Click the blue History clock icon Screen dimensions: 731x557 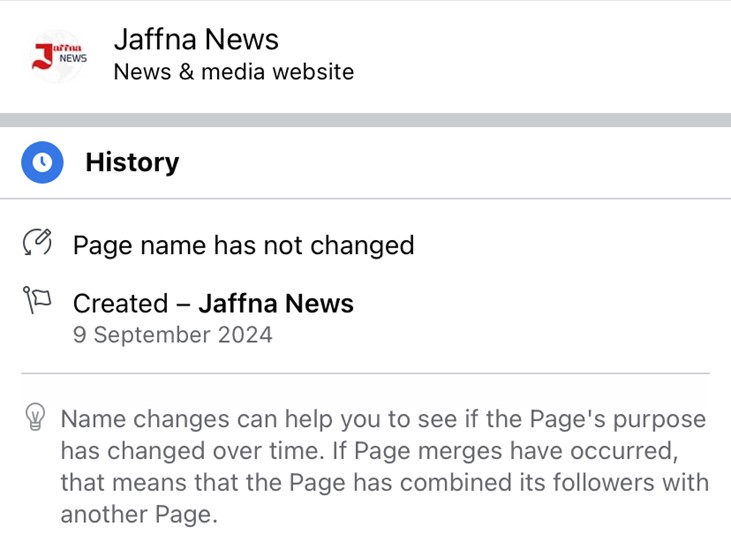pyautogui.click(x=42, y=162)
